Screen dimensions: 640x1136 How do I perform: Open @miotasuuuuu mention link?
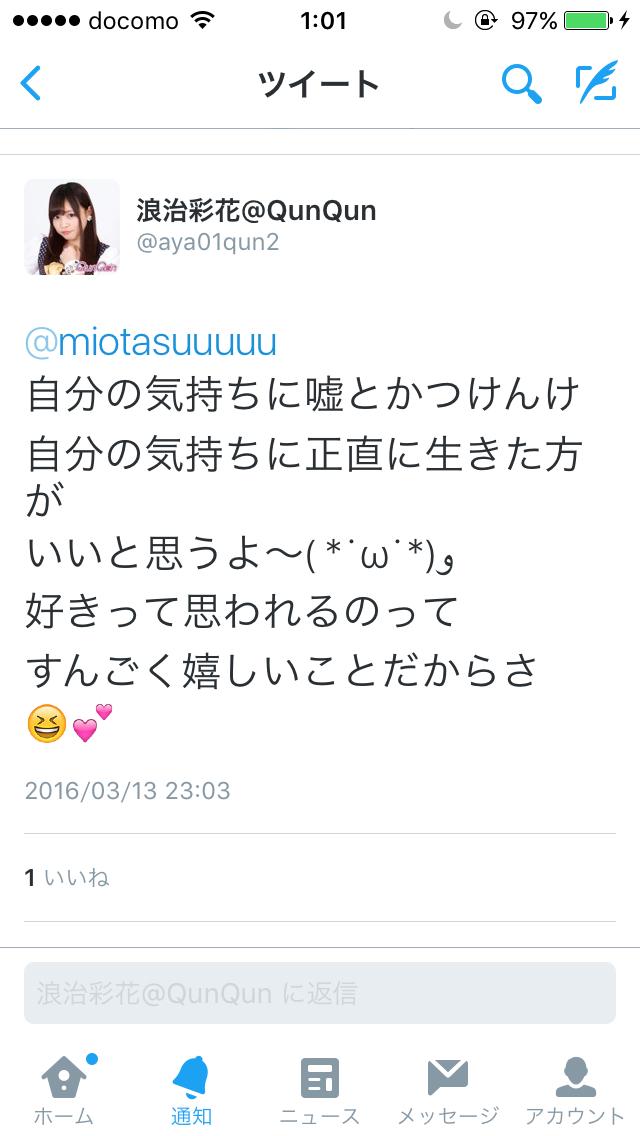pyautogui.click(x=151, y=343)
